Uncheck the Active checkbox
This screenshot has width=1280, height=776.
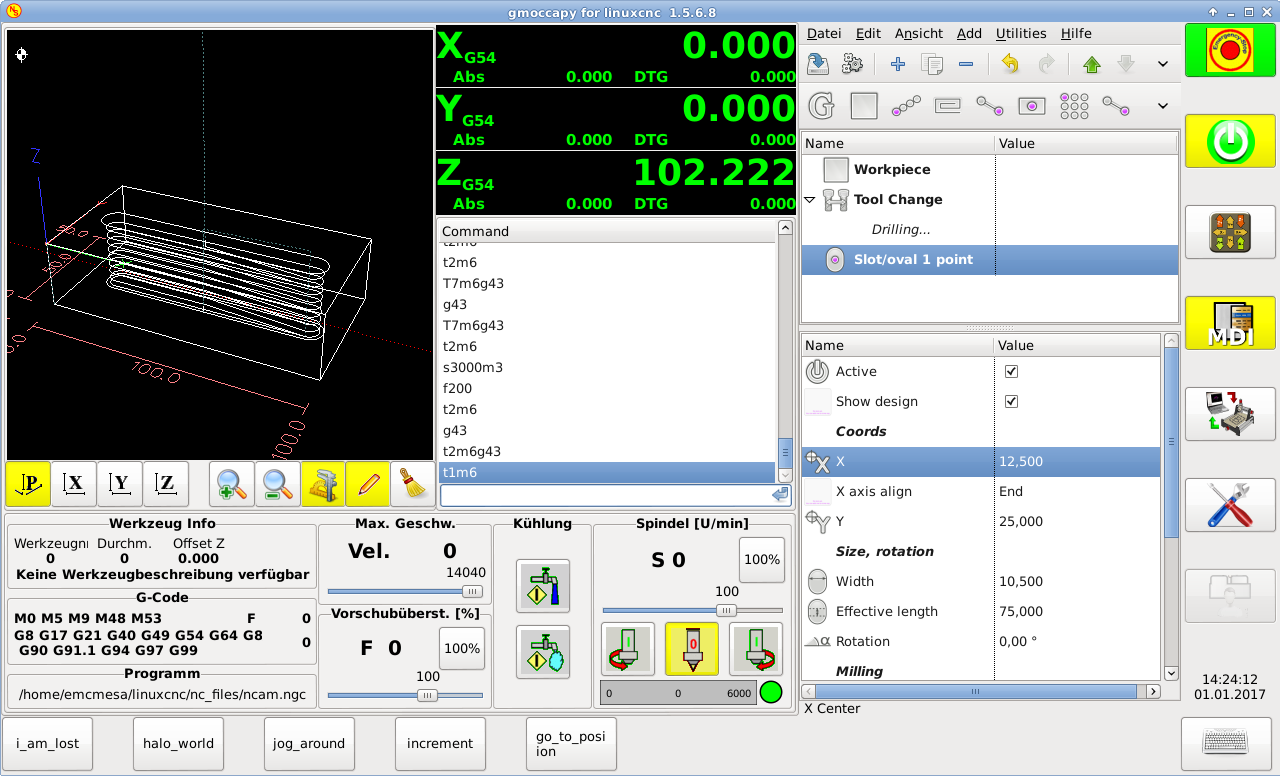1011,371
